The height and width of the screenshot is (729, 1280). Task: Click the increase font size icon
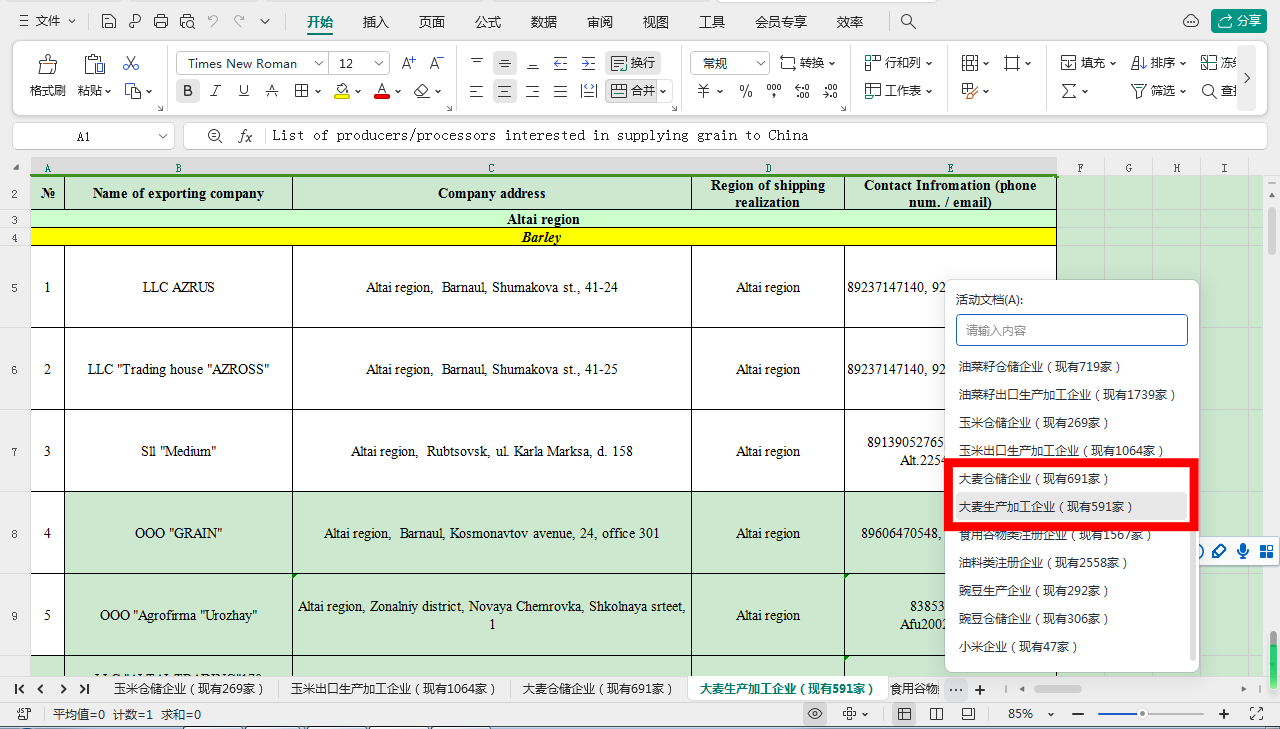pyautogui.click(x=408, y=63)
